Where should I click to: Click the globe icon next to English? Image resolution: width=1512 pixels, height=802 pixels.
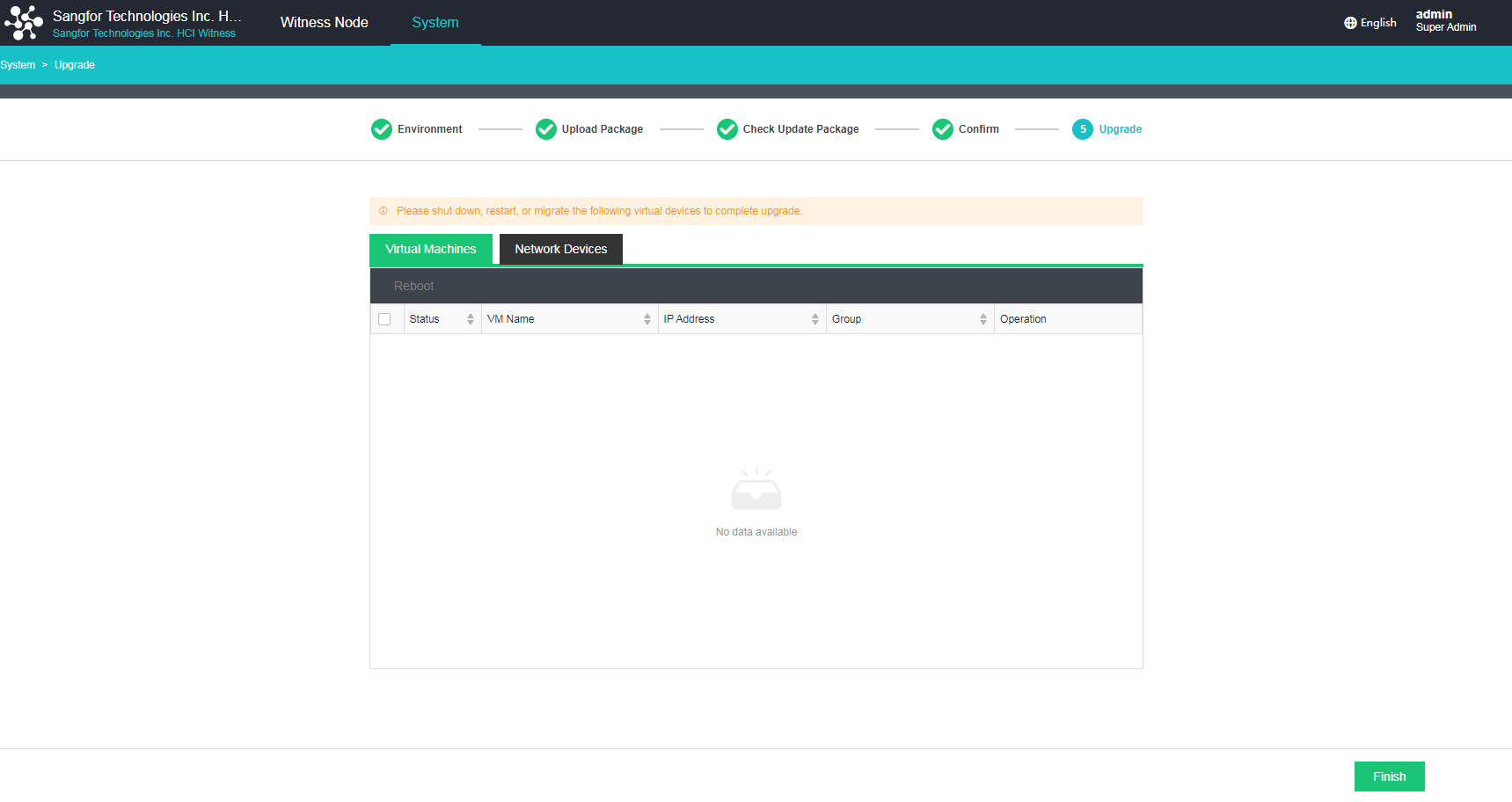(x=1349, y=22)
